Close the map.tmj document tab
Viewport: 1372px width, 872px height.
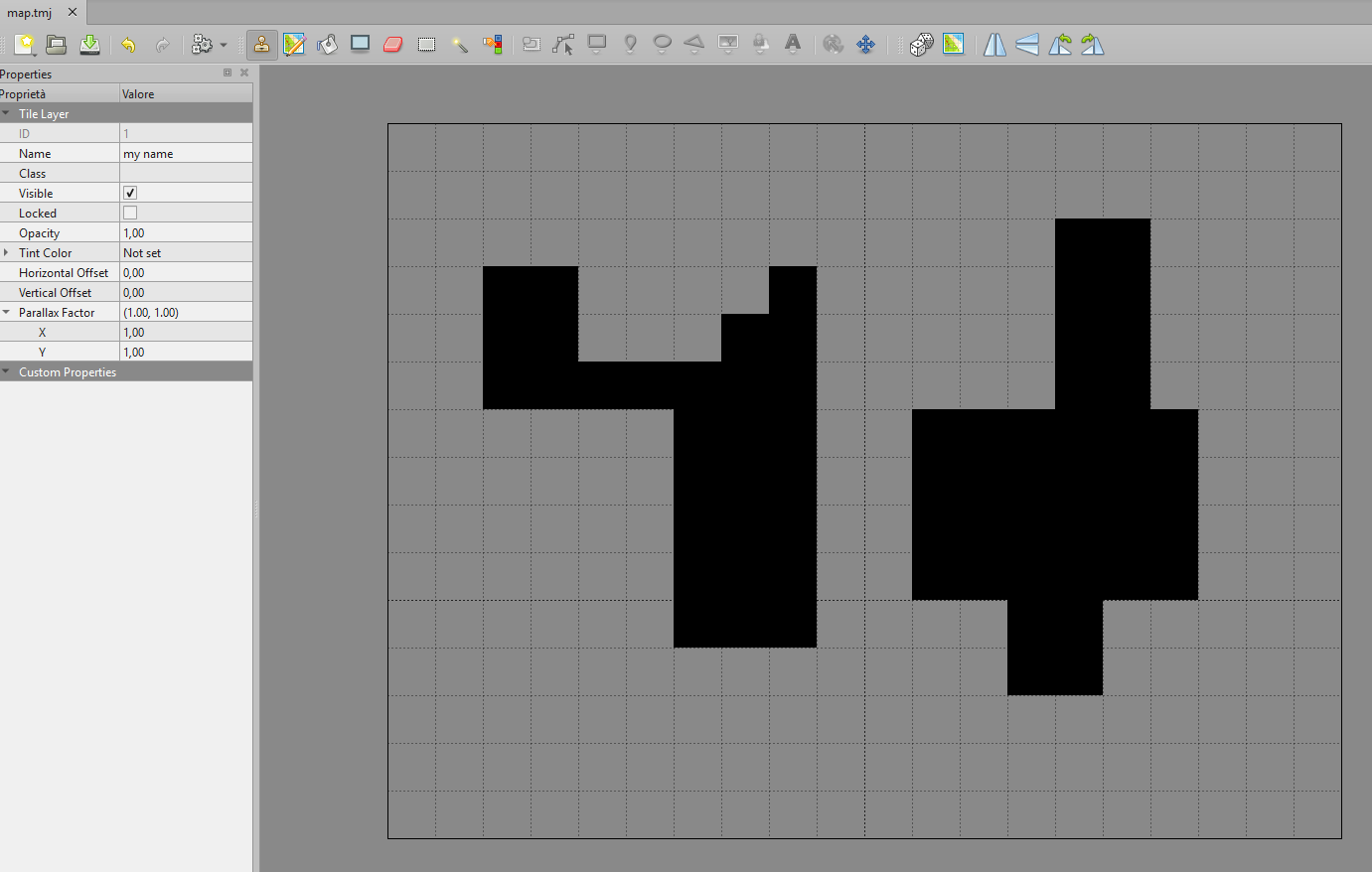click(x=73, y=13)
